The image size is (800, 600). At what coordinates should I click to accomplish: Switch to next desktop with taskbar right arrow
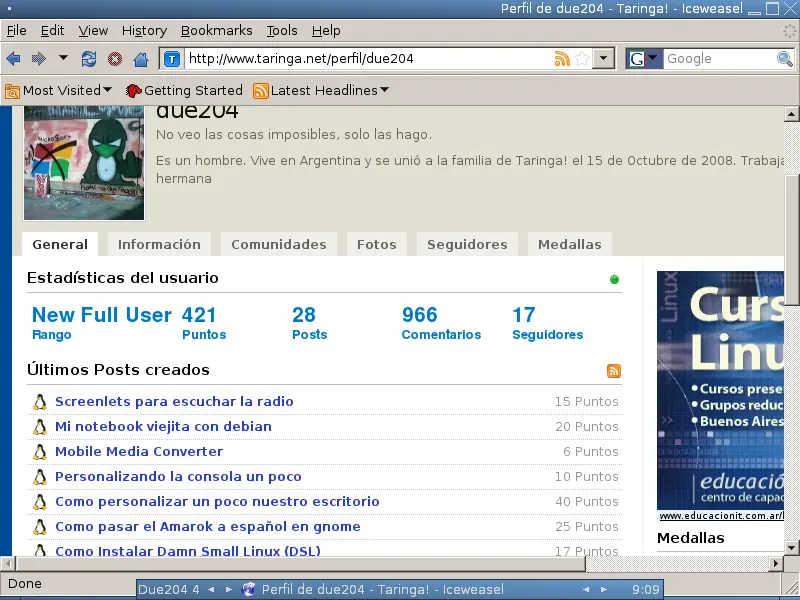(229, 590)
